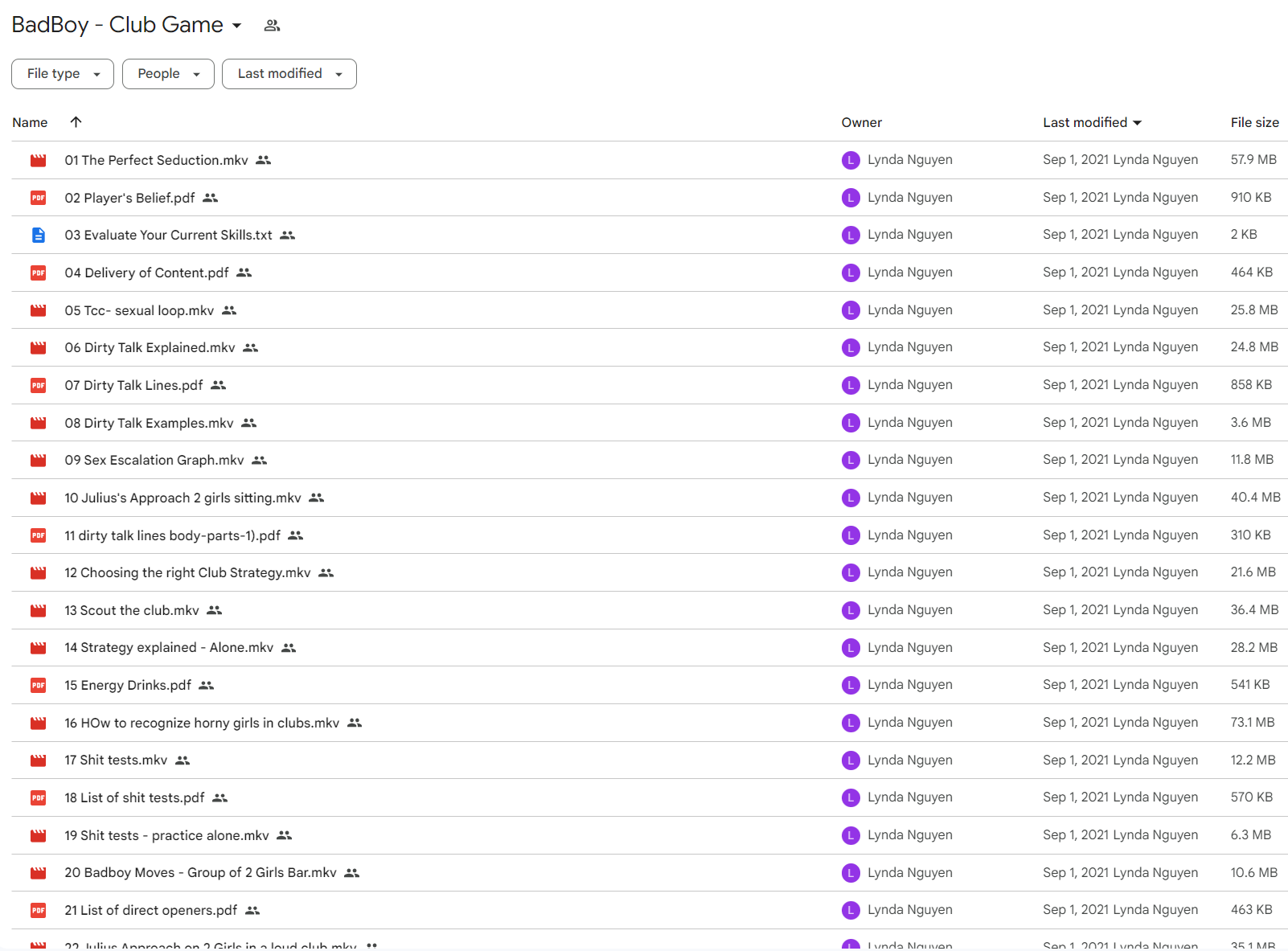The height and width of the screenshot is (951, 1288).
Task: Click shared icon beside 03 Evaluate Your Current Skills.txt
Action: point(288,236)
